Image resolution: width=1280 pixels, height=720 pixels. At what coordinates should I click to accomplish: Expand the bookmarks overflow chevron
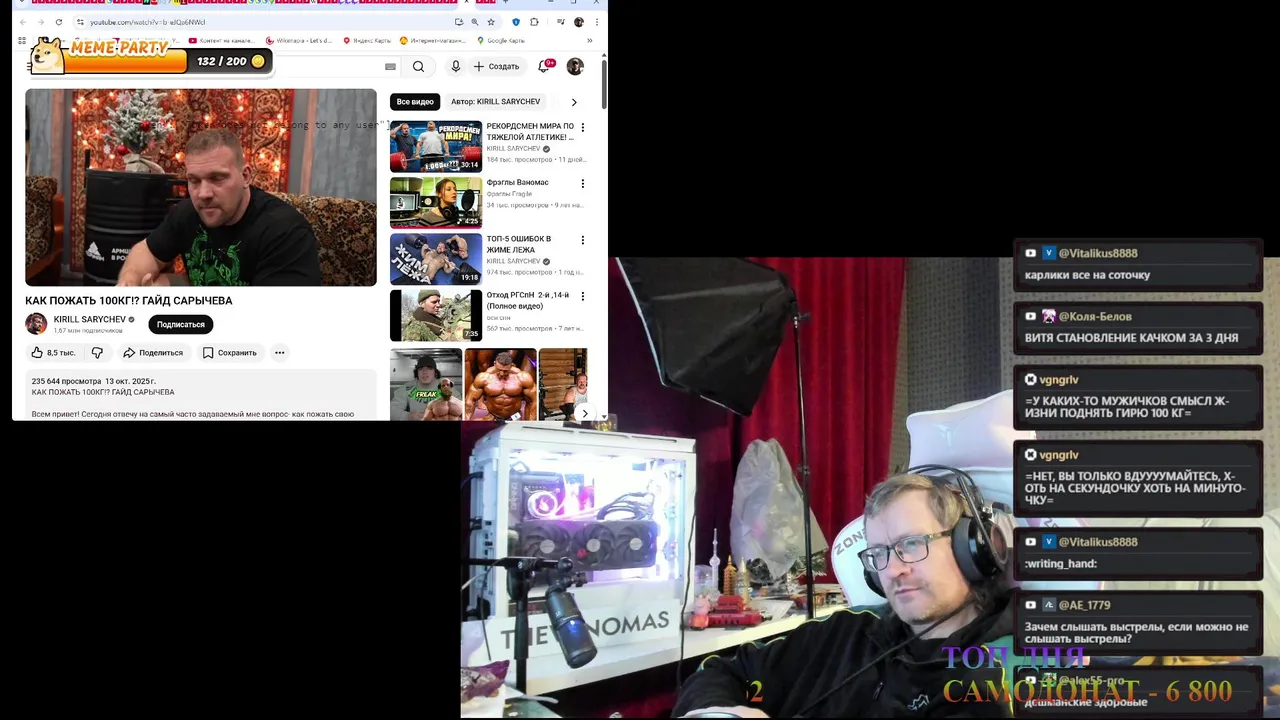[x=589, y=41]
